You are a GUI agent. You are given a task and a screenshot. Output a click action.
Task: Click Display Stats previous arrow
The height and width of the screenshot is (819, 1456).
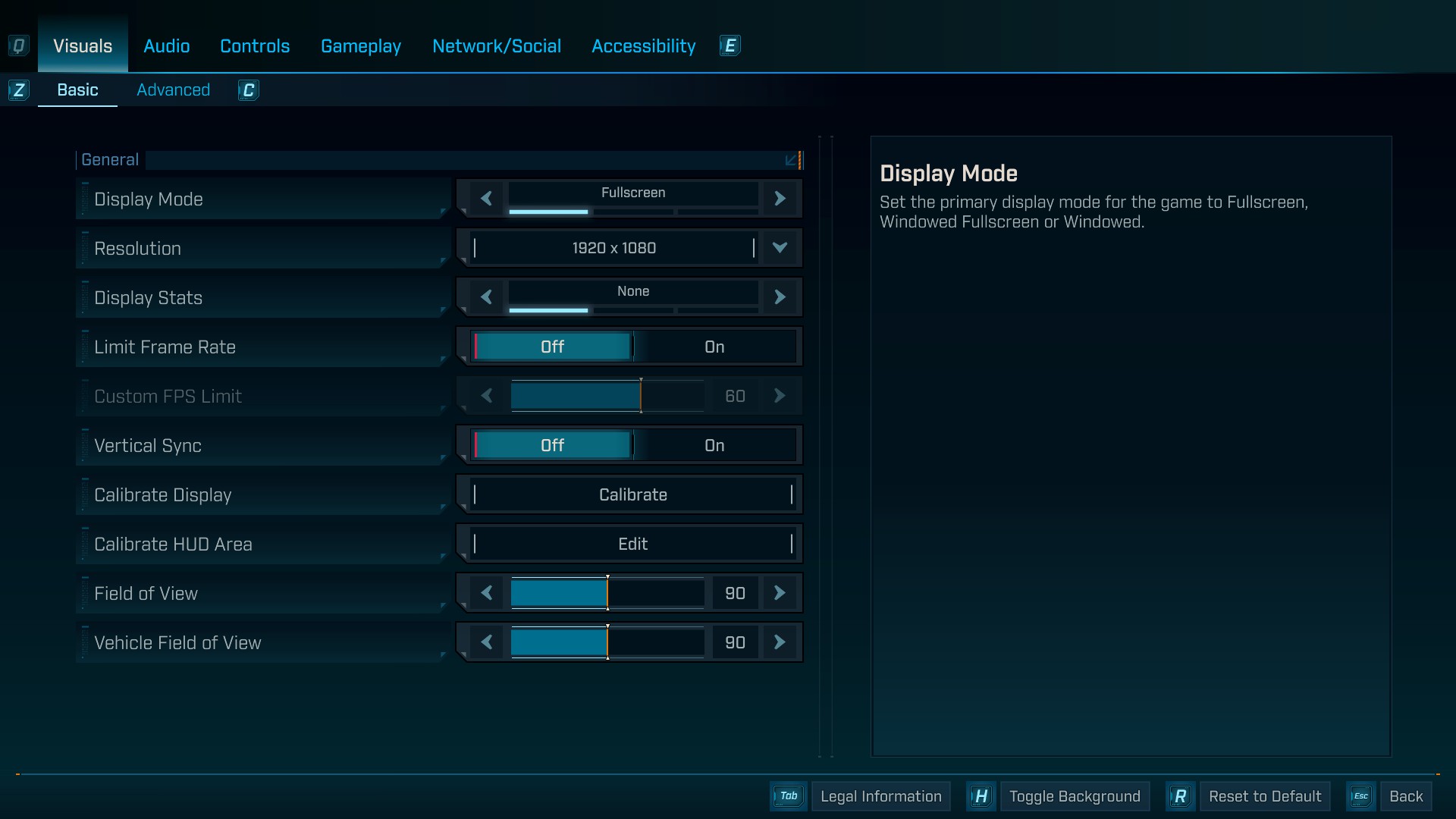click(x=486, y=297)
